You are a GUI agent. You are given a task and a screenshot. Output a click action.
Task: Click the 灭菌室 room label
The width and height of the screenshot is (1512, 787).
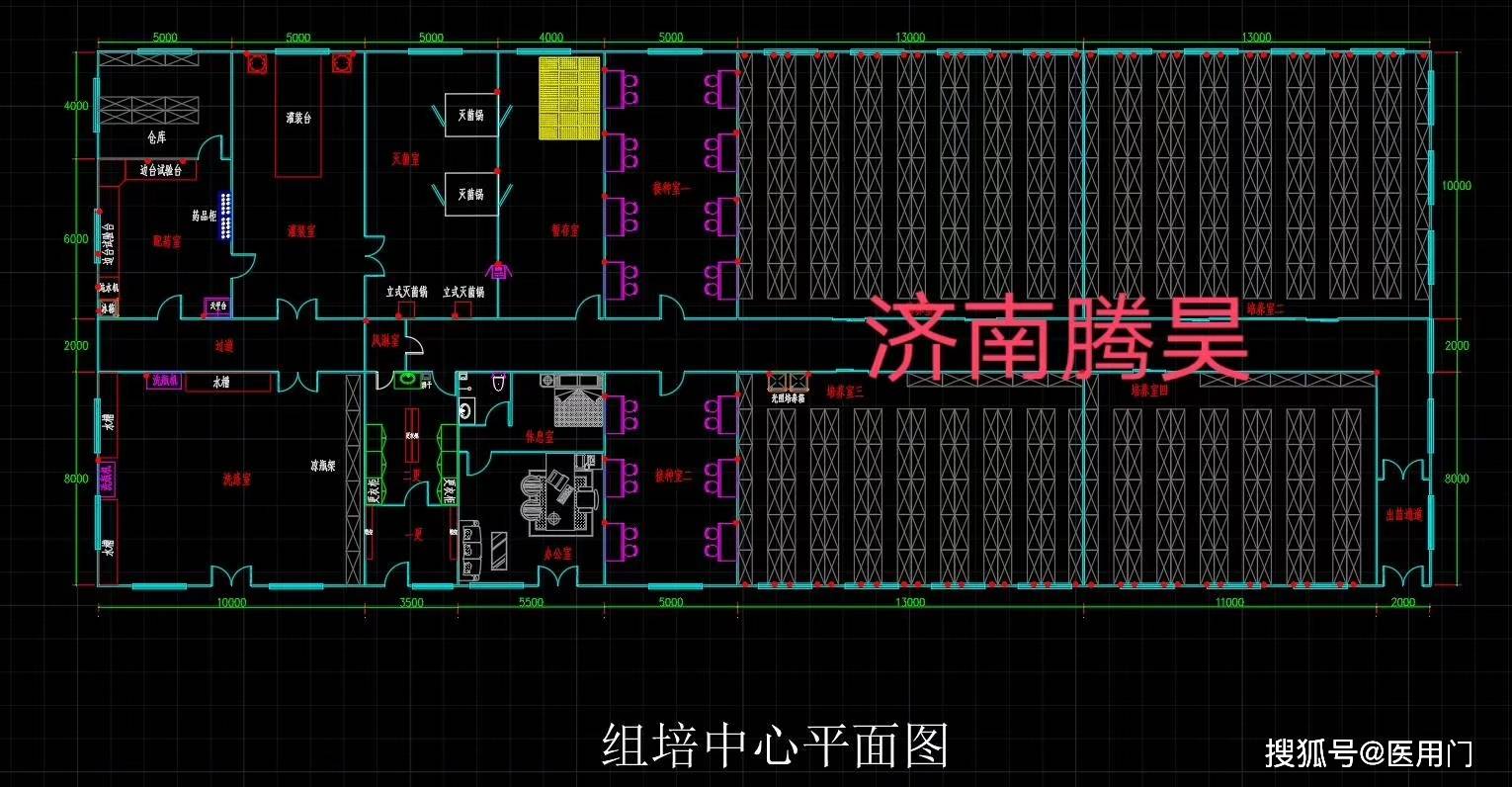(x=406, y=158)
